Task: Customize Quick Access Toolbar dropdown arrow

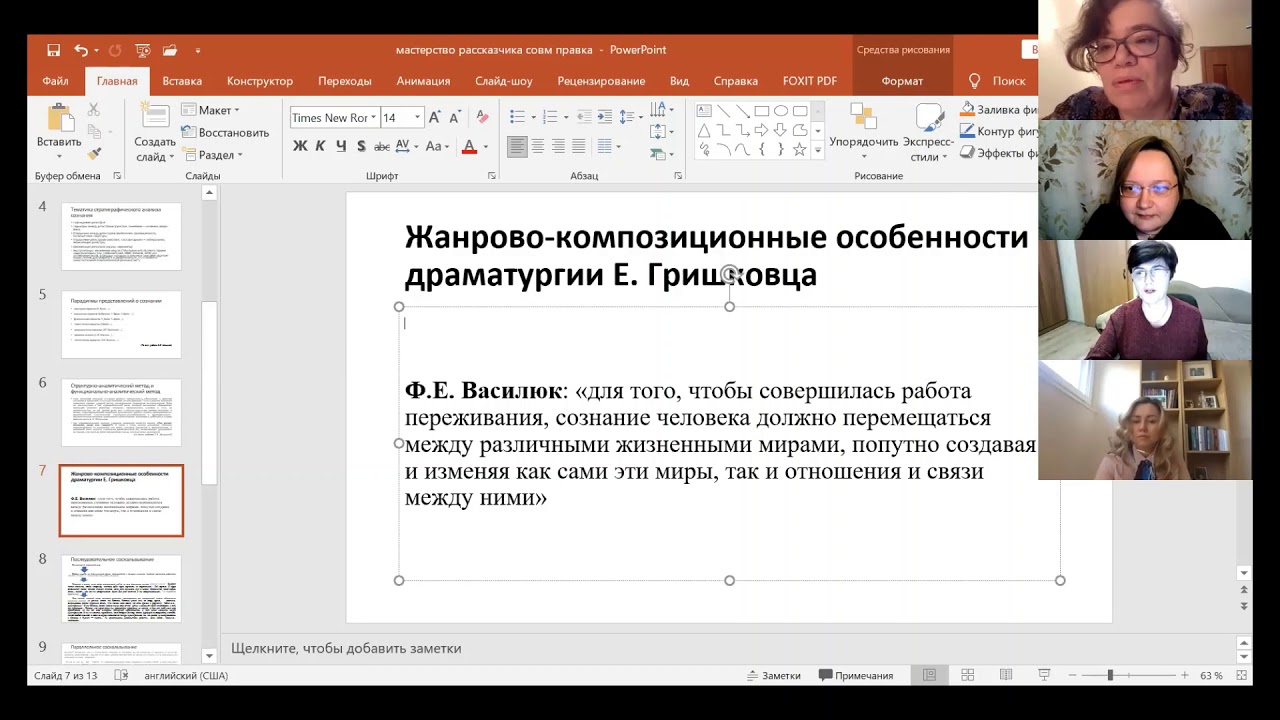Action: [198, 50]
